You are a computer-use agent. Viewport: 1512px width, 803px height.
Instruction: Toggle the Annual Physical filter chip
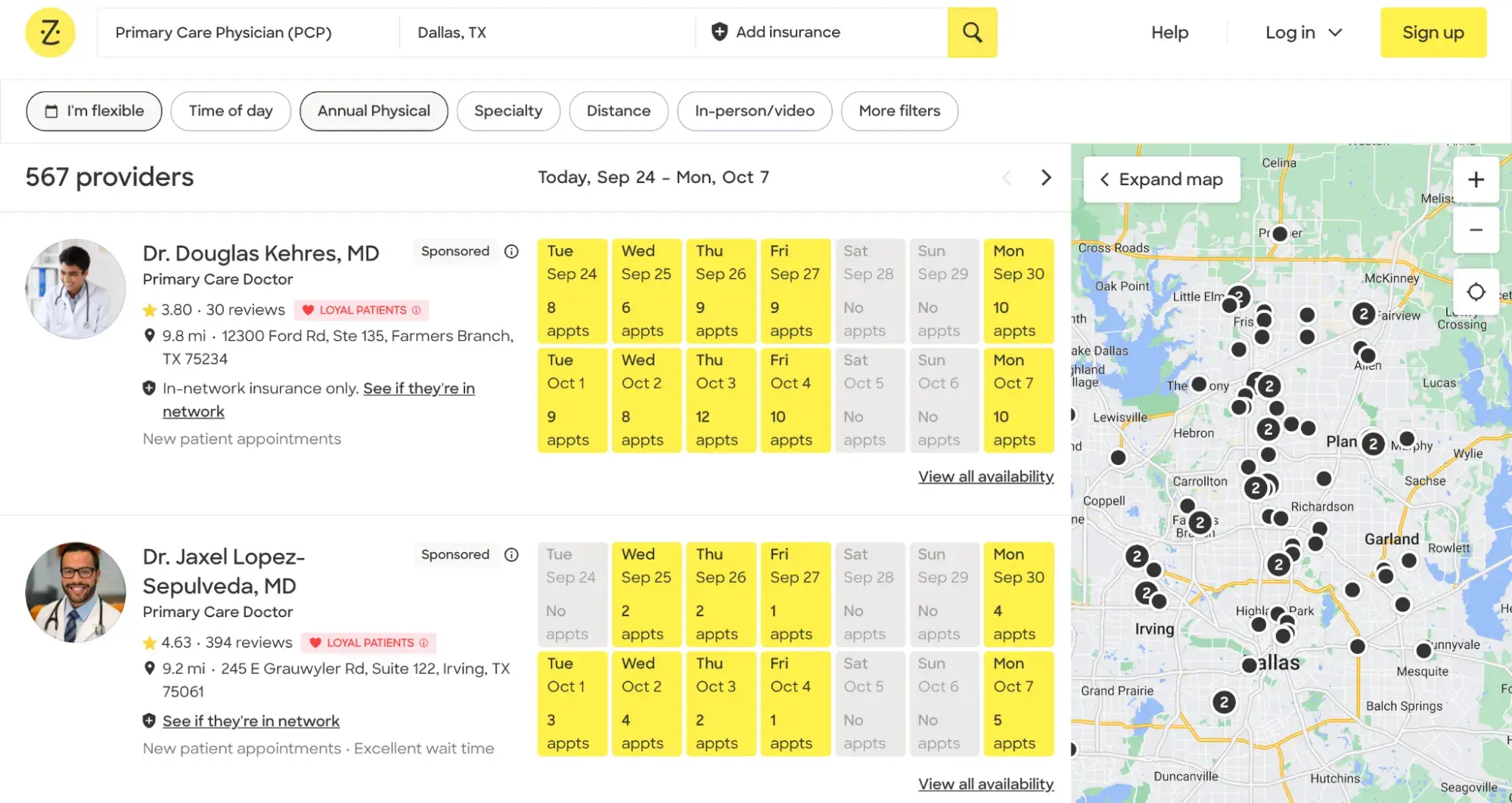pos(374,111)
